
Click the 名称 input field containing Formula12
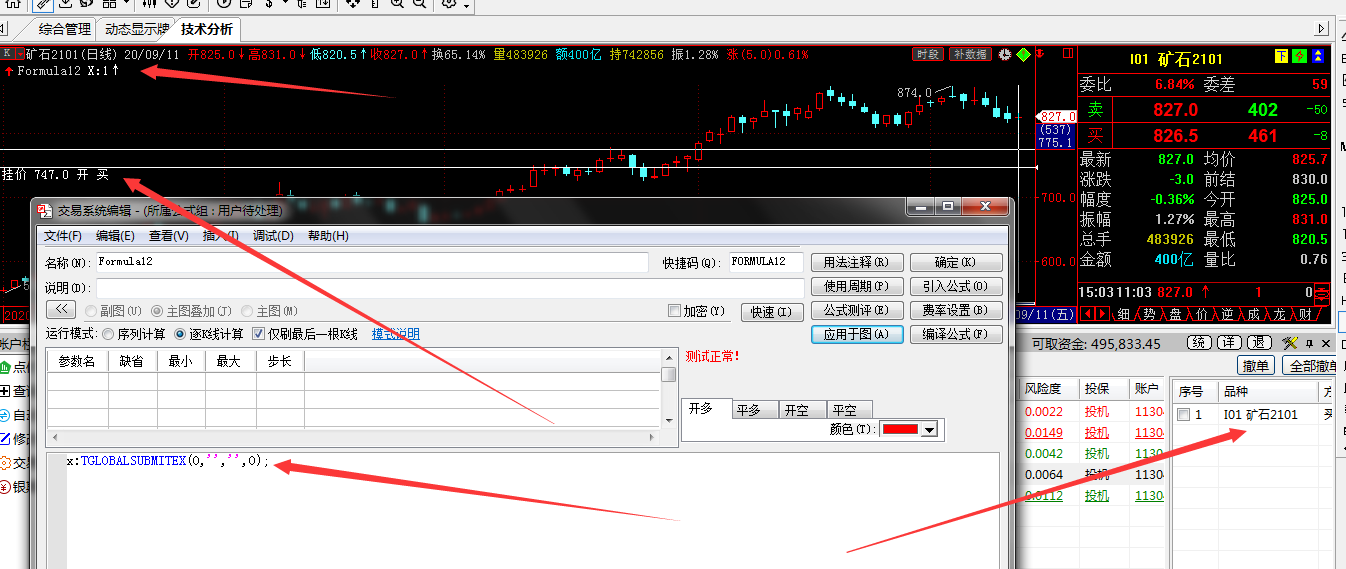point(372,262)
